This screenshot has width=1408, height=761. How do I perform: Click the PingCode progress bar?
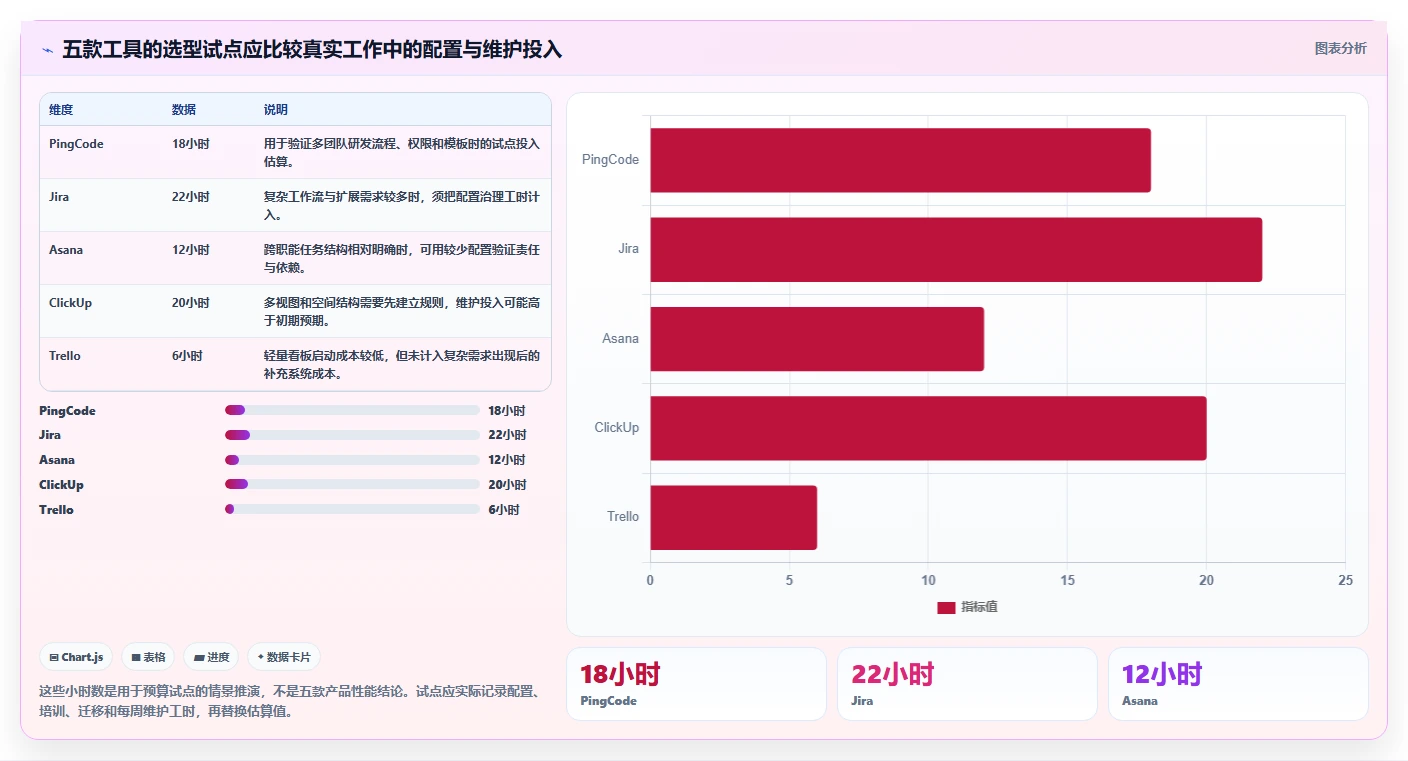point(352,410)
